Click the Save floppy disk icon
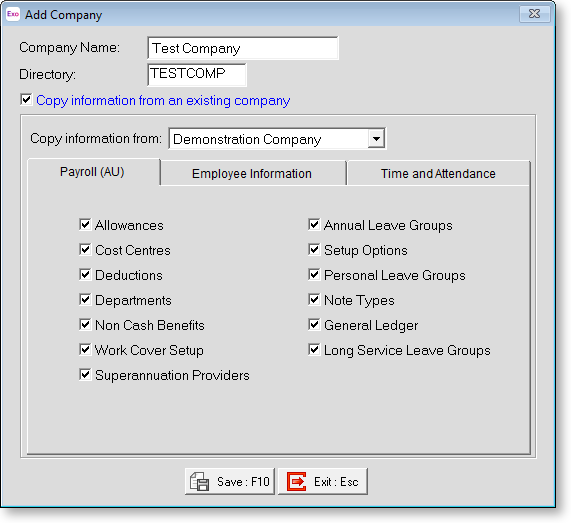The height and width of the screenshot is (523, 571). (200, 482)
